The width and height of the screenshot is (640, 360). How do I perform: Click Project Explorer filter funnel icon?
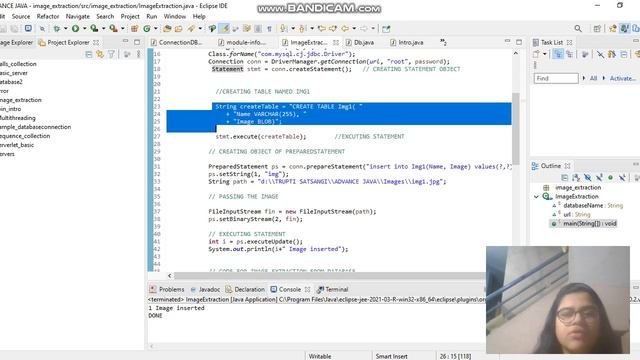point(111,54)
